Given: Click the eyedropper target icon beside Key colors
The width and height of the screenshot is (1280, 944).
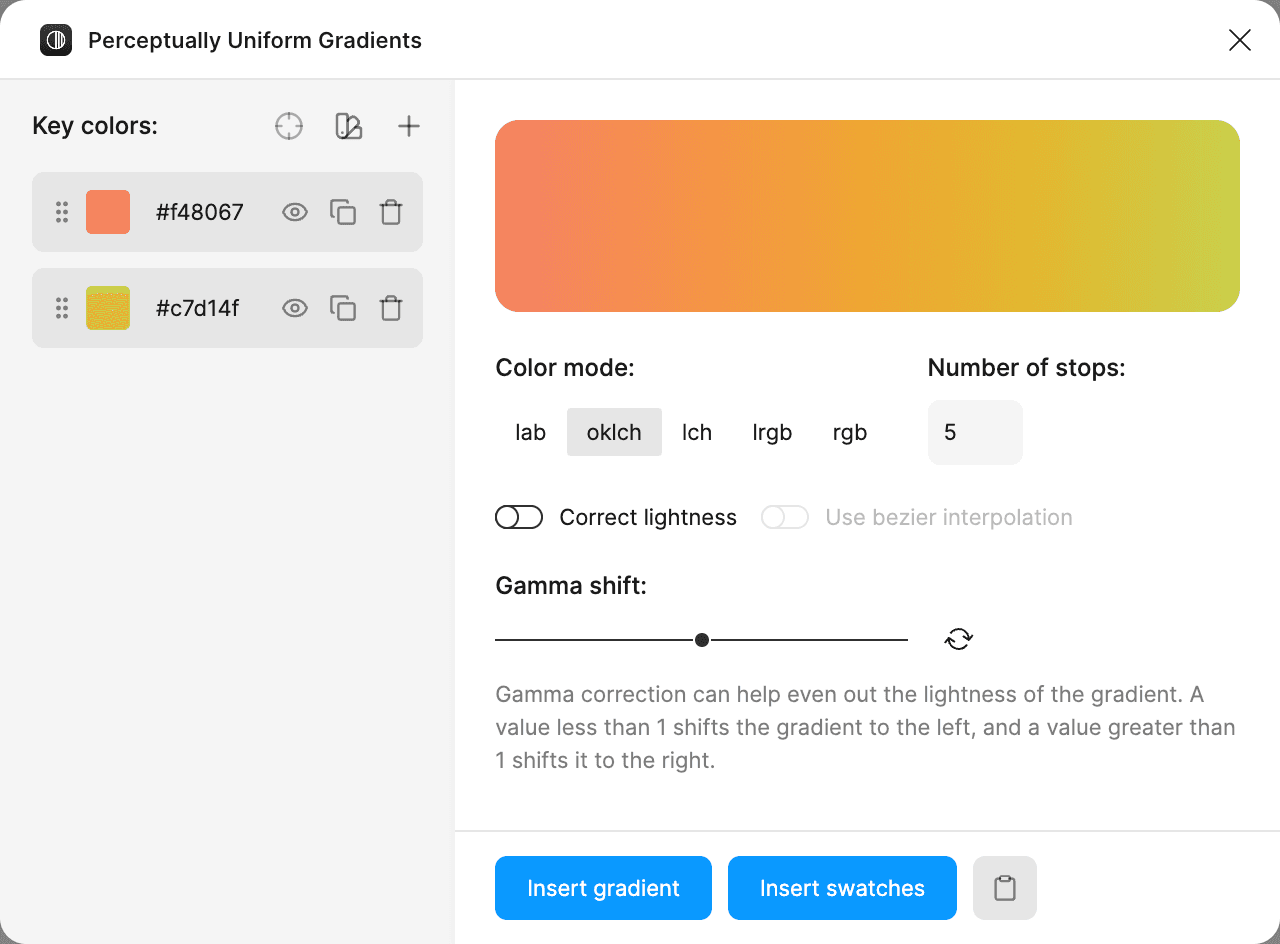Looking at the screenshot, I should [x=289, y=126].
